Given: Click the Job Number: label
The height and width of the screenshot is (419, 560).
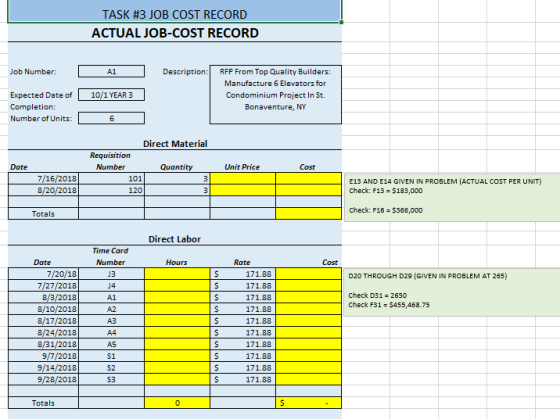Looking at the screenshot, I should [33, 71].
